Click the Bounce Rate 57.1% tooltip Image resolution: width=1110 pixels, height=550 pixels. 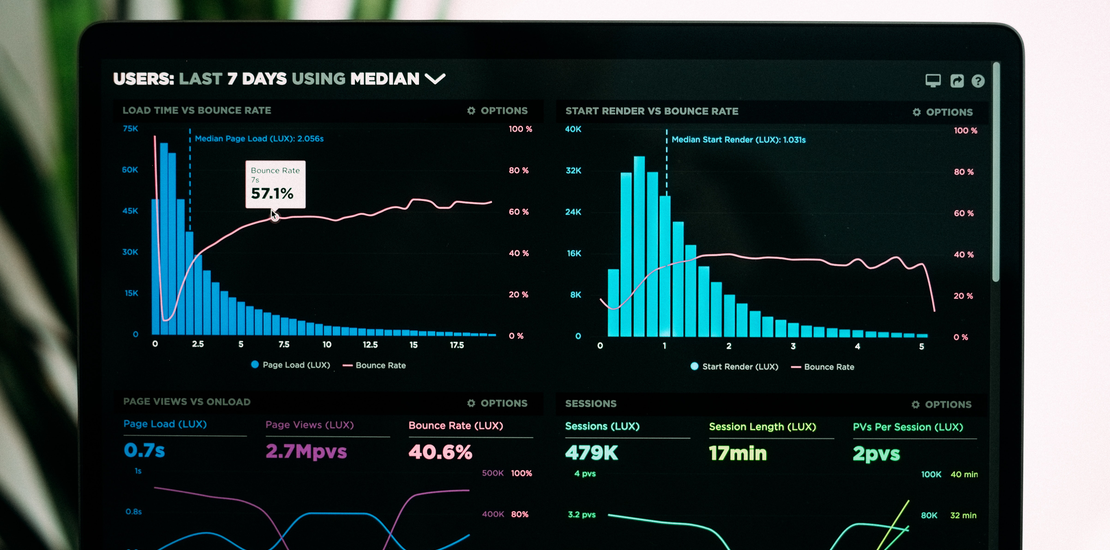coord(275,184)
